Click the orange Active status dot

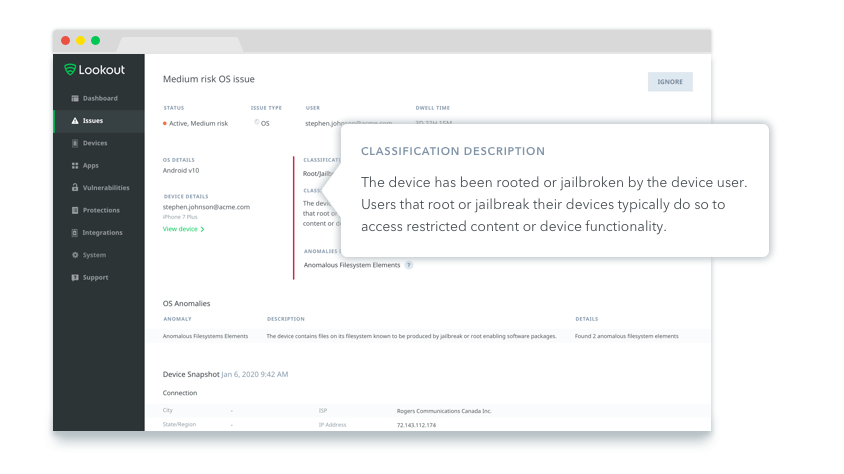point(165,123)
